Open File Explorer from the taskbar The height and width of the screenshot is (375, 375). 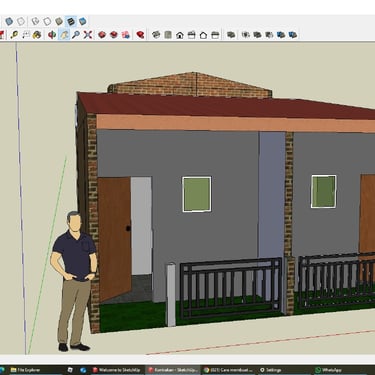[25, 370]
